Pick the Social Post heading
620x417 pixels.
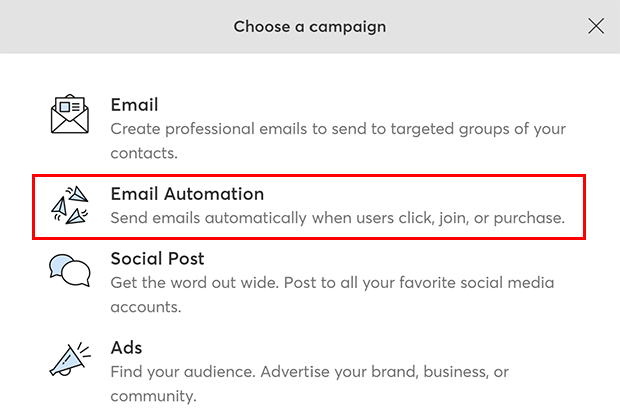(x=157, y=259)
